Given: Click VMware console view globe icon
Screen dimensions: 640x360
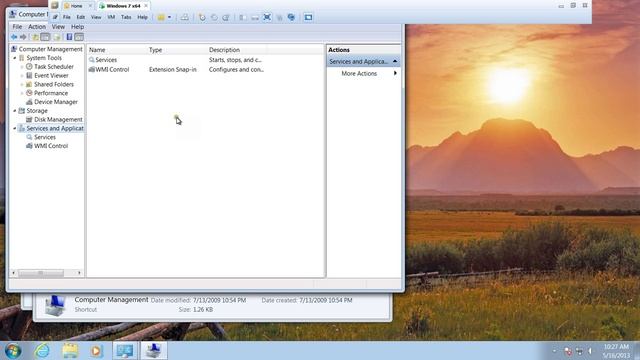Looking at the screenshot, I should tap(291, 17).
